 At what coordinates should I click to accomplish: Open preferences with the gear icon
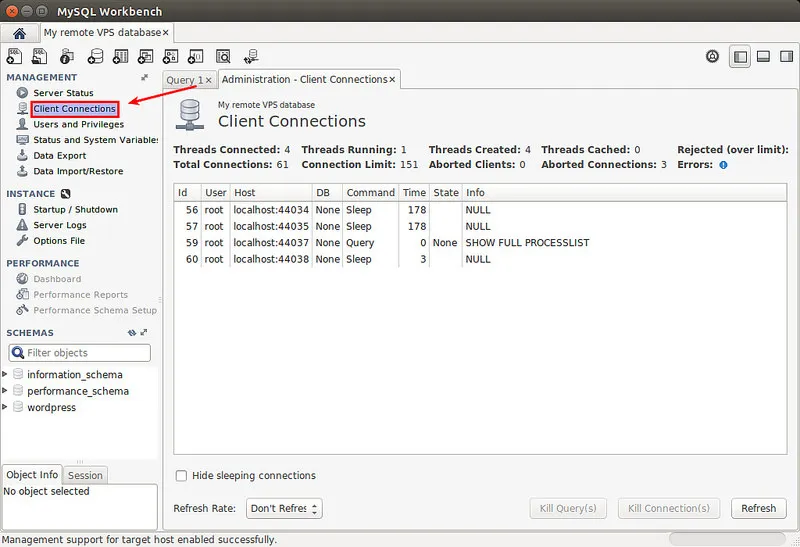pyautogui.click(x=712, y=57)
